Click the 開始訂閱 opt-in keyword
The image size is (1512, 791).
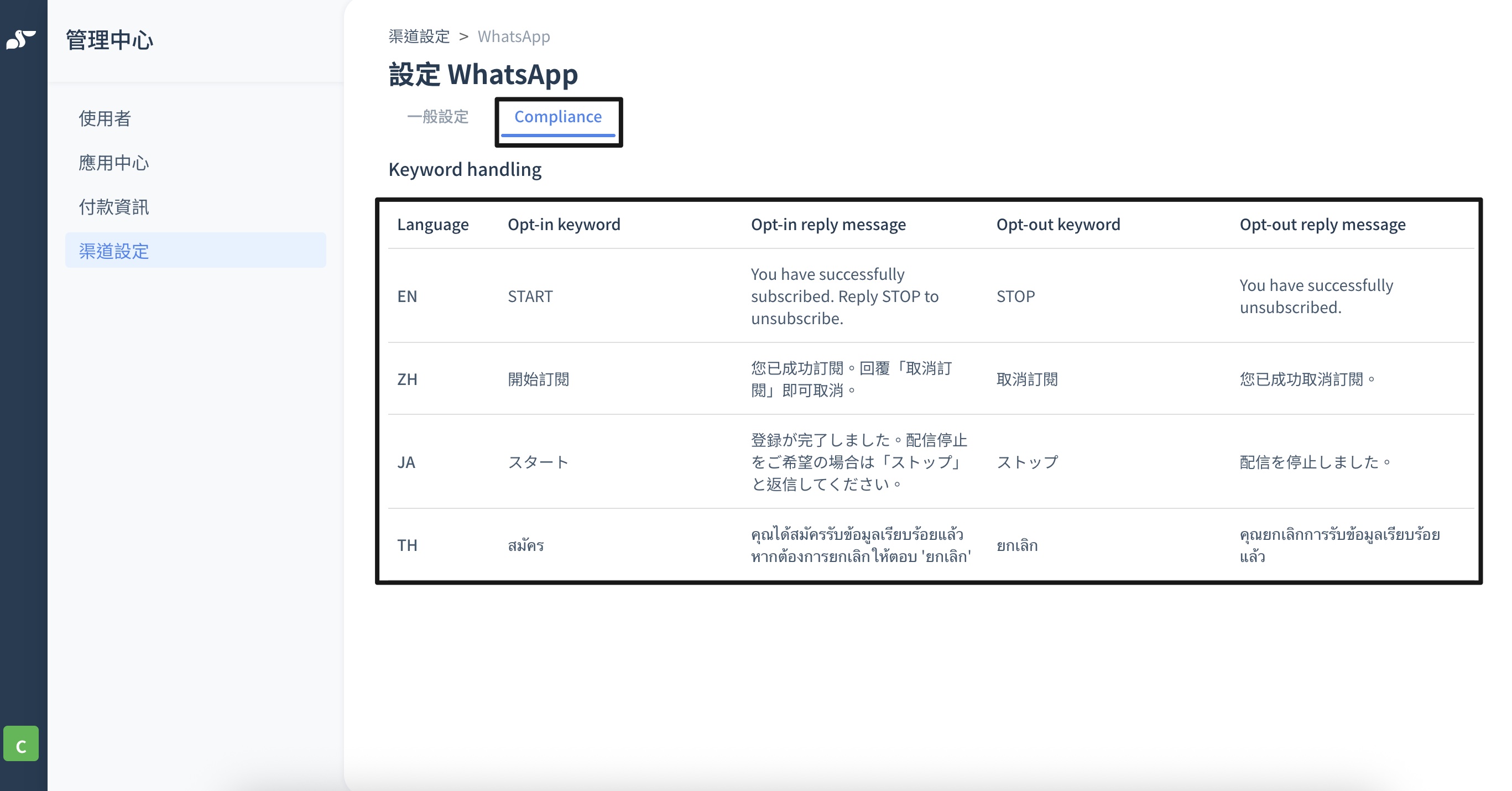pyautogui.click(x=538, y=379)
